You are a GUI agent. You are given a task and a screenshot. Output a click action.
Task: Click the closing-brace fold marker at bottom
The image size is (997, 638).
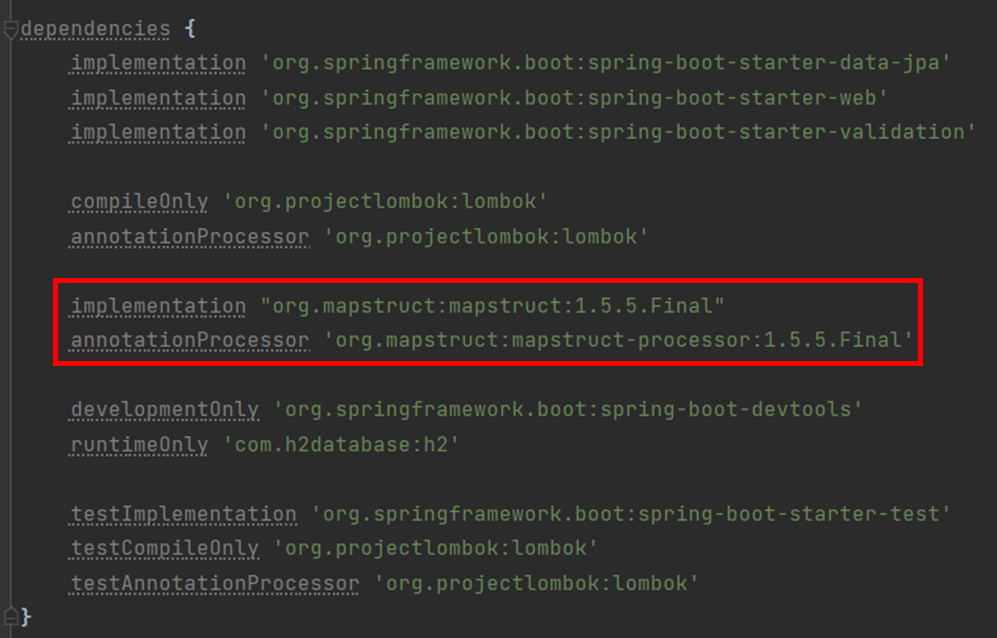point(10,616)
